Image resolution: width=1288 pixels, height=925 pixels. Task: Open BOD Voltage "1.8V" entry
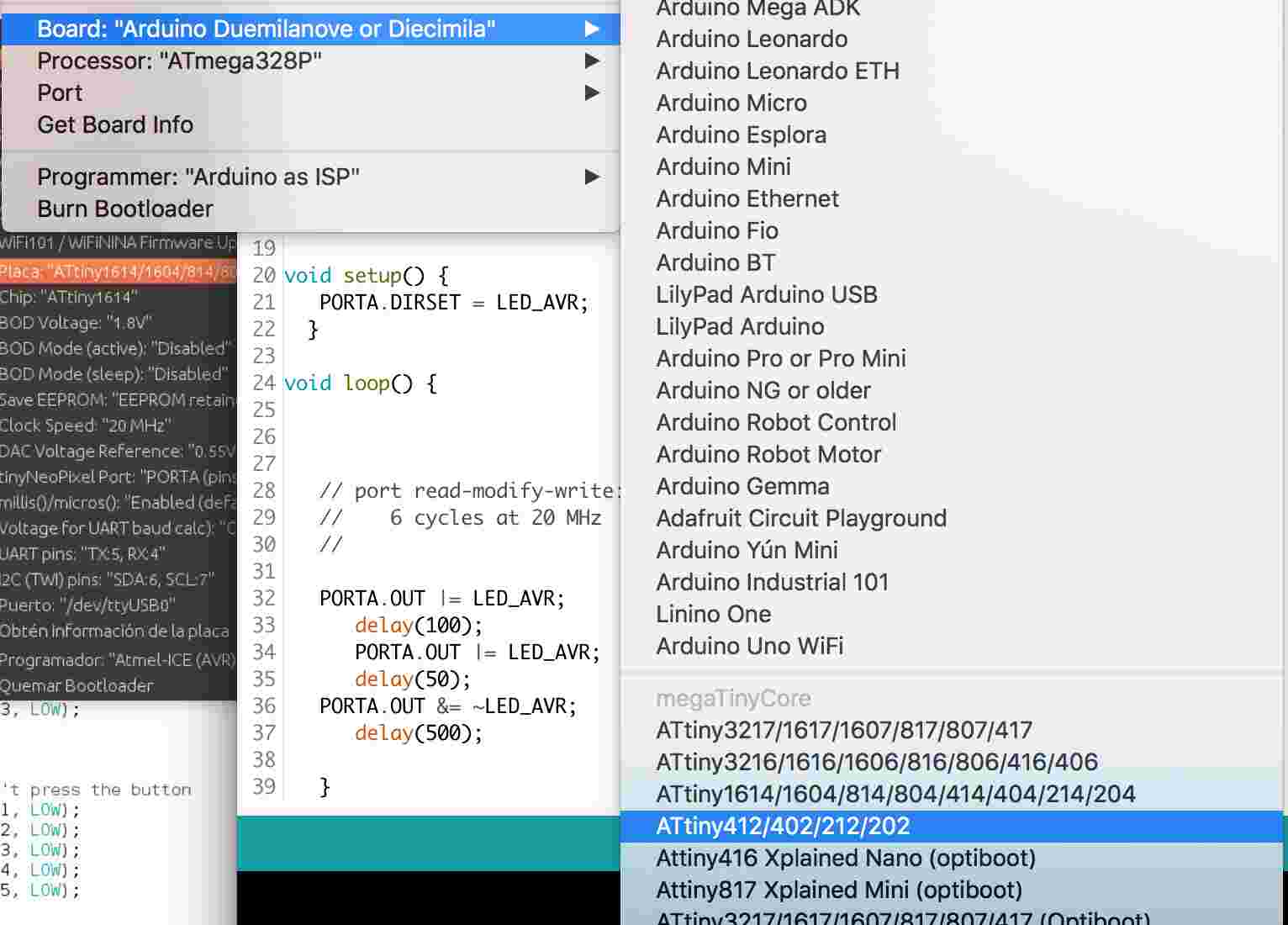coord(119,323)
